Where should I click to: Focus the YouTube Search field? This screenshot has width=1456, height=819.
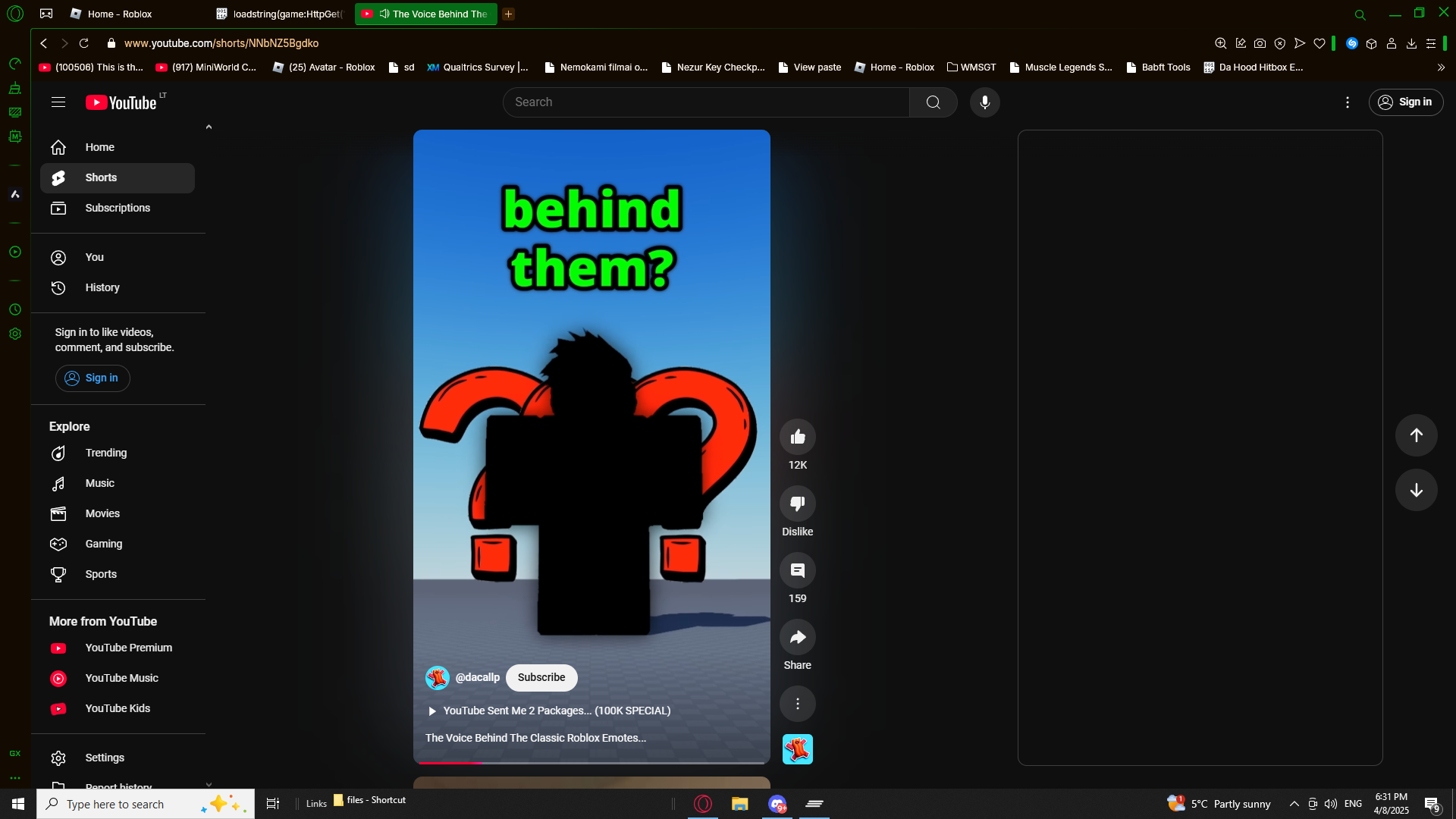click(x=705, y=102)
